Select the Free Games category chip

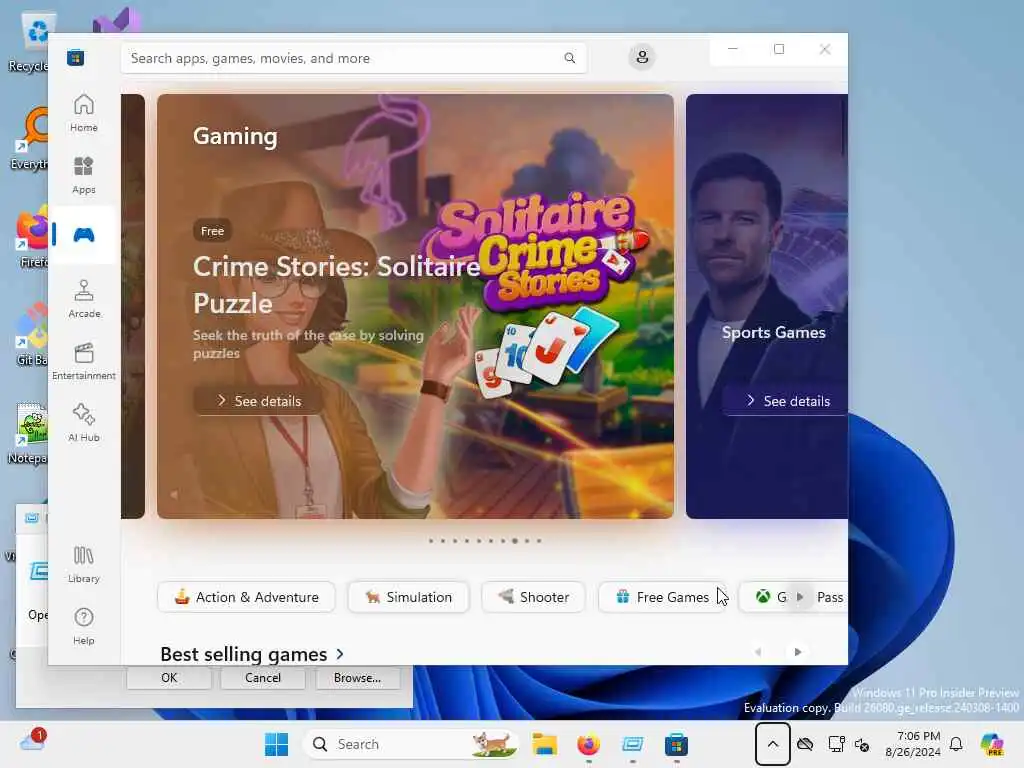662,597
